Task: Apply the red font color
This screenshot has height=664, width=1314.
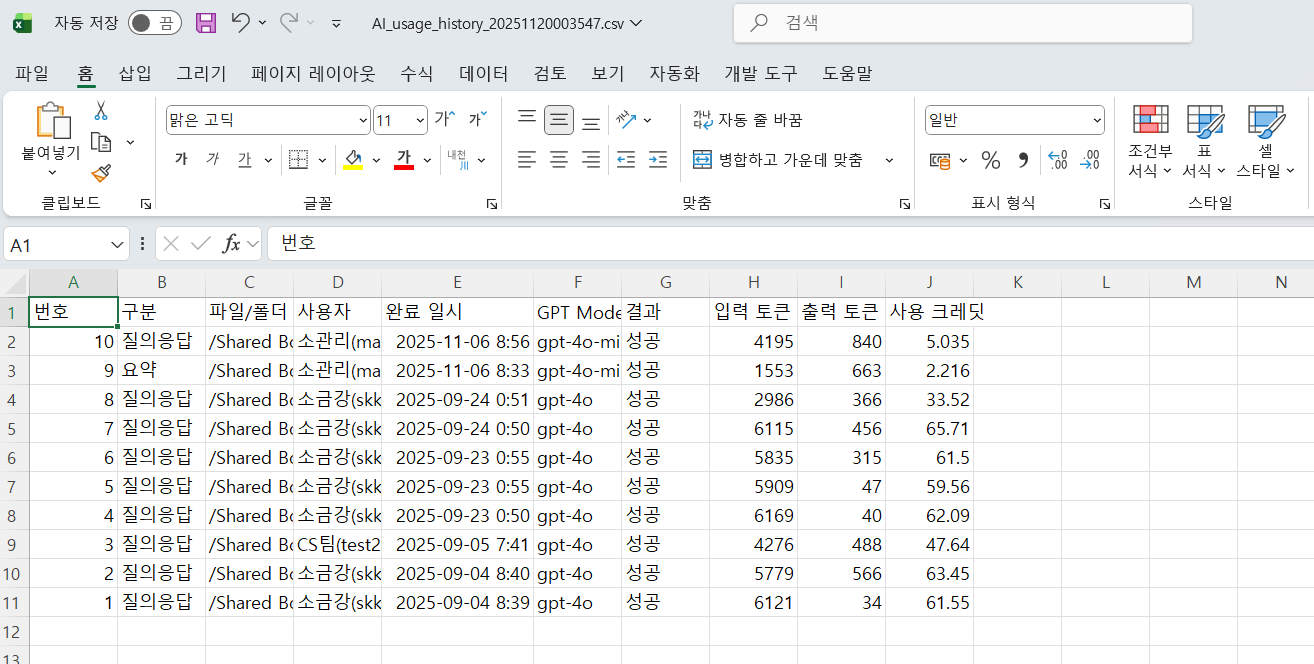Action: pyautogui.click(x=404, y=160)
